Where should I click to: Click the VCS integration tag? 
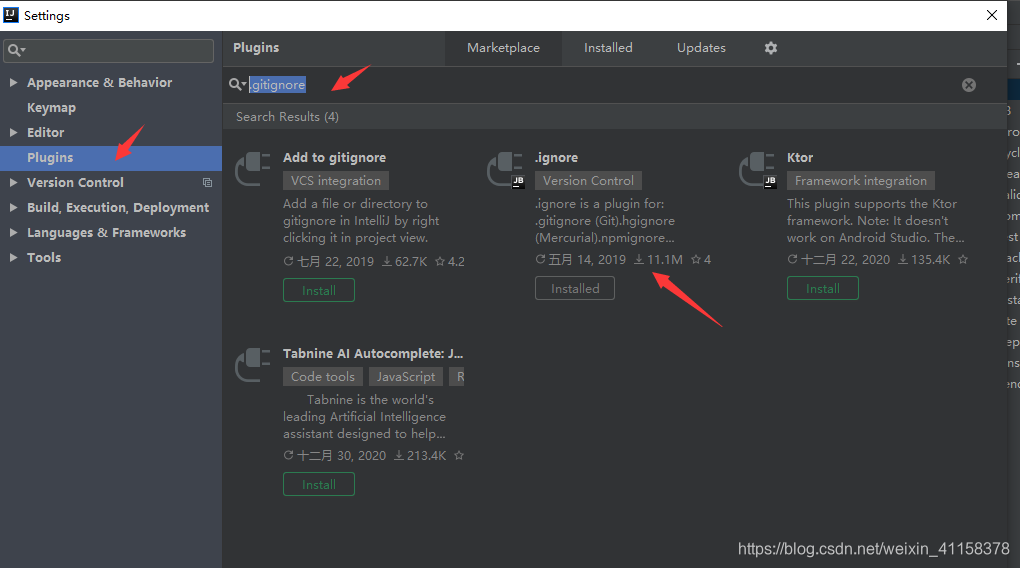[x=336, y=181]
